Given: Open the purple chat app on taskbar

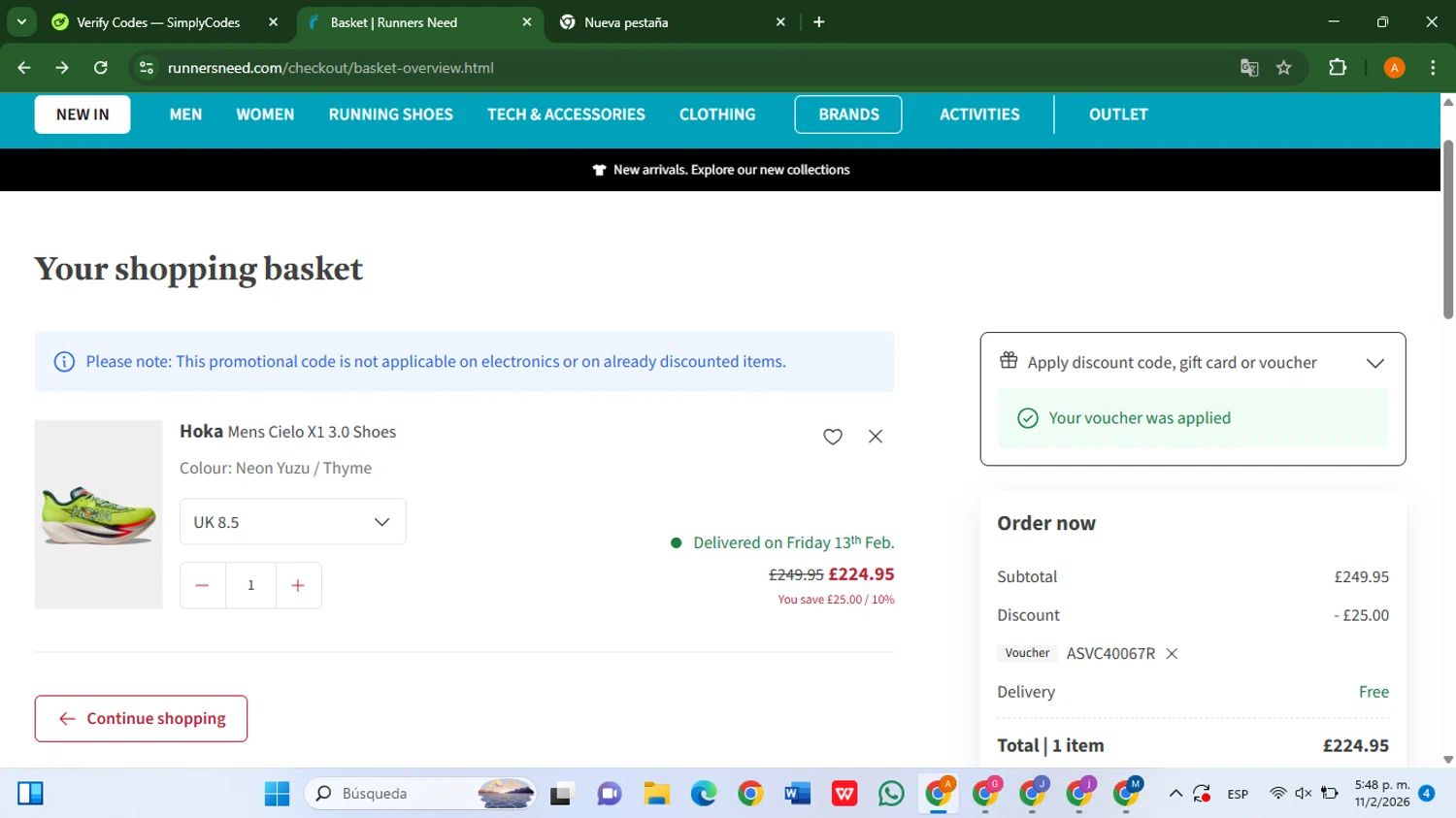Looking at the screenshot, I should pos(609,794).
